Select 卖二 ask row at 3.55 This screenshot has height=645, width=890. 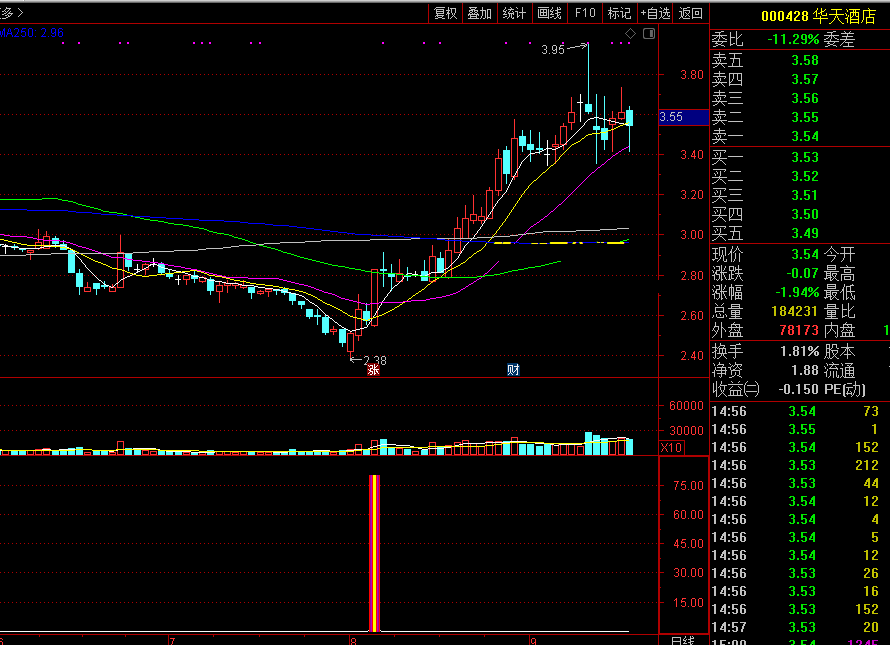pyautogui.click(x=800, y=117)
